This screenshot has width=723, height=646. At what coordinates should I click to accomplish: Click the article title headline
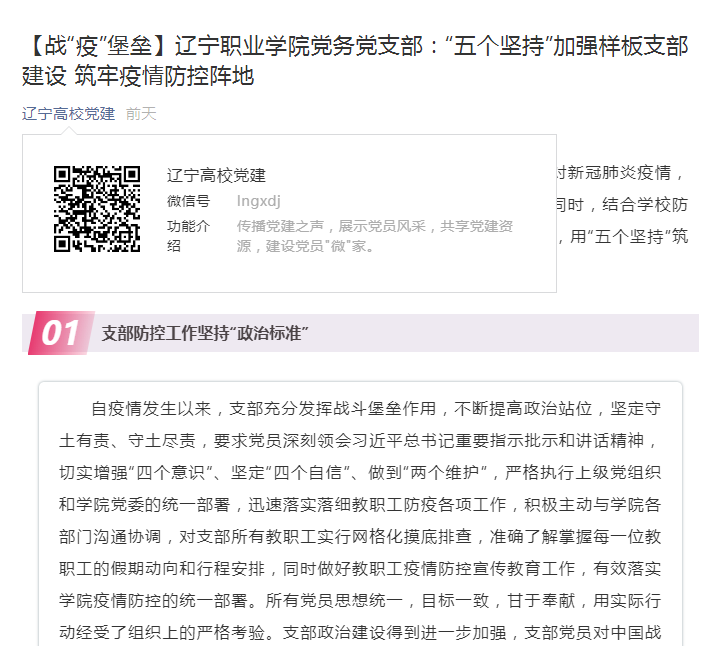coord(355,61)
